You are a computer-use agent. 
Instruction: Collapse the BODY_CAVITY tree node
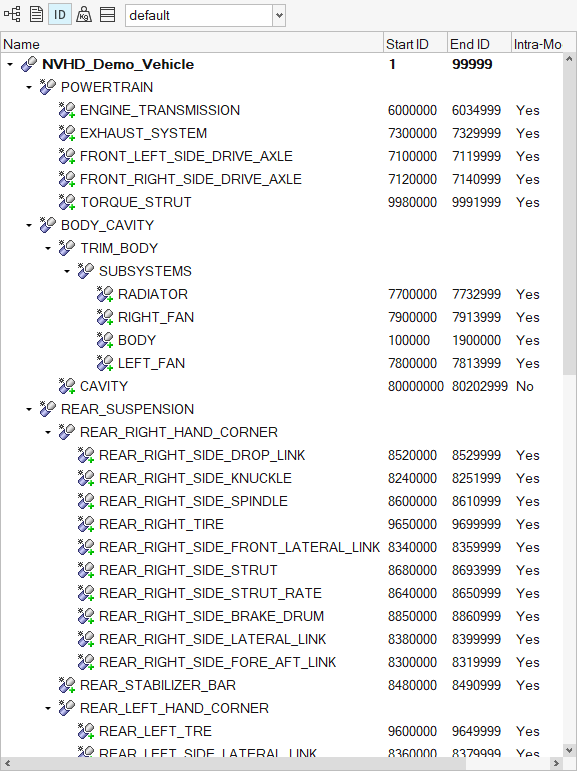29,226
